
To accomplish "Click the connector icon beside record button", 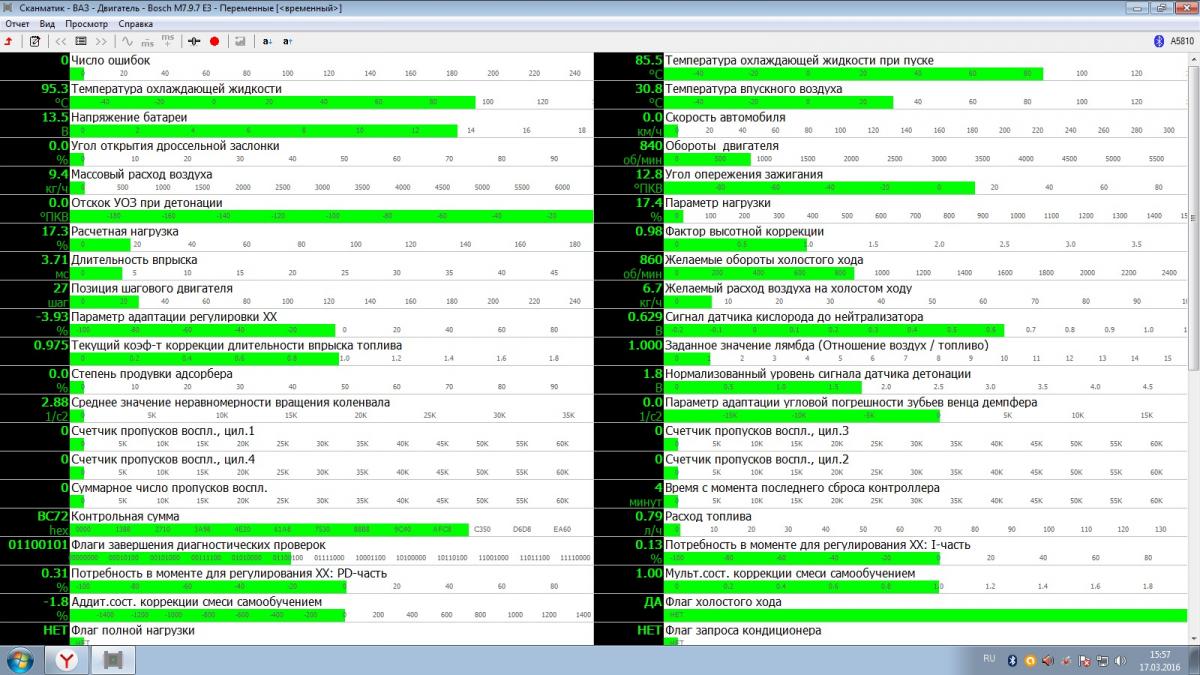I will (194, 41).
